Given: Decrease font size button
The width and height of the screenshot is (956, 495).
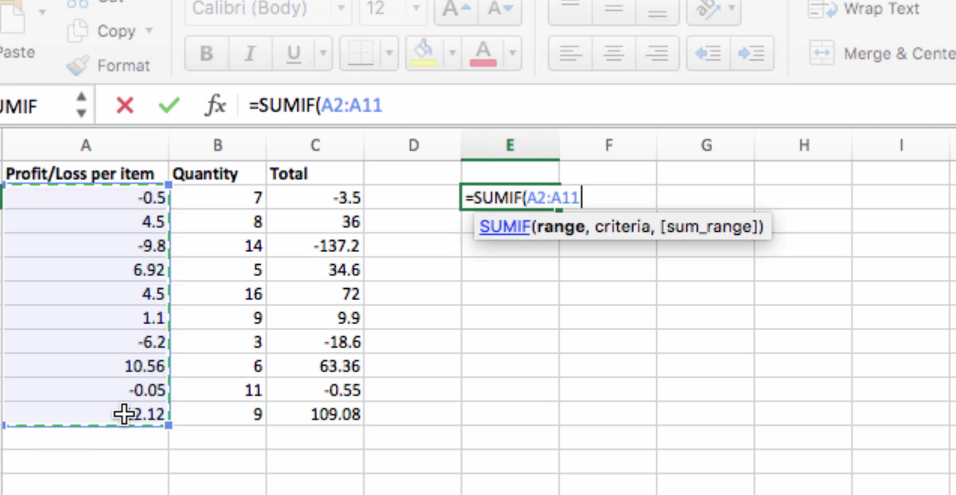Looking at the screenshot, I should [500, 9].
